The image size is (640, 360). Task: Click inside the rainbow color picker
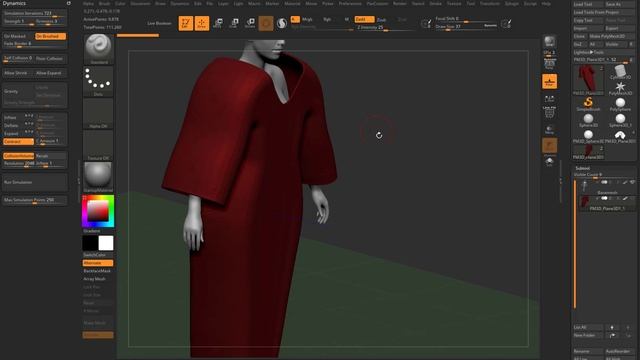click(98, 211)
